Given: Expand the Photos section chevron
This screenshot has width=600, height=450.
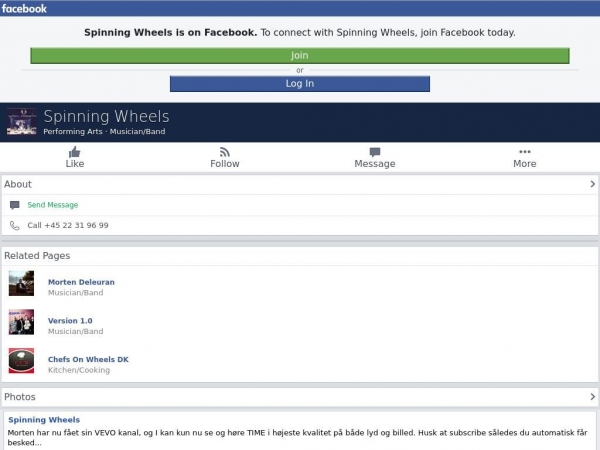Looking at the screenshot, I should (592, 397).
